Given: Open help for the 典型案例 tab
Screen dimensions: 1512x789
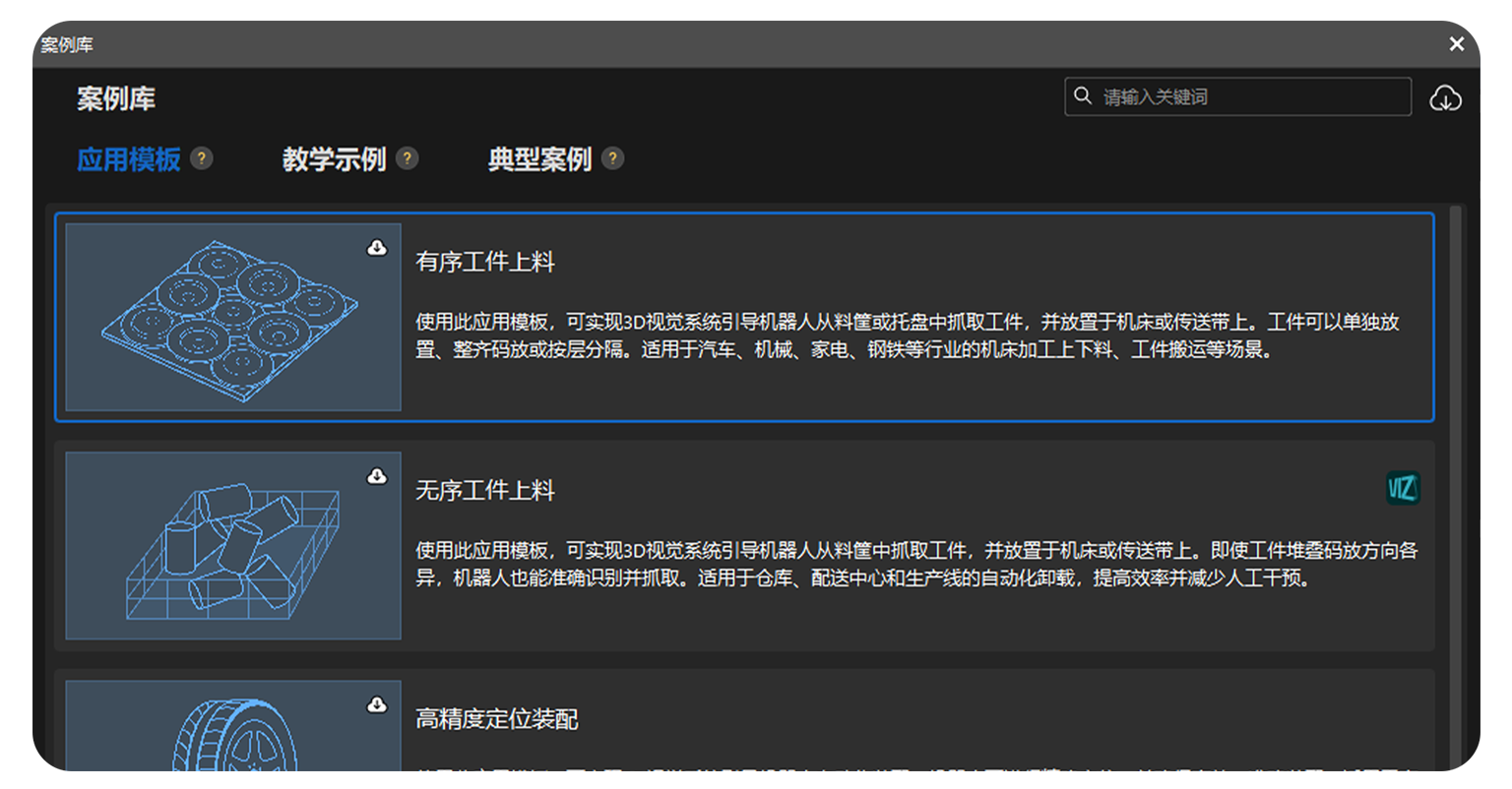Looking at the screenshot, I should tap(612, 157).
